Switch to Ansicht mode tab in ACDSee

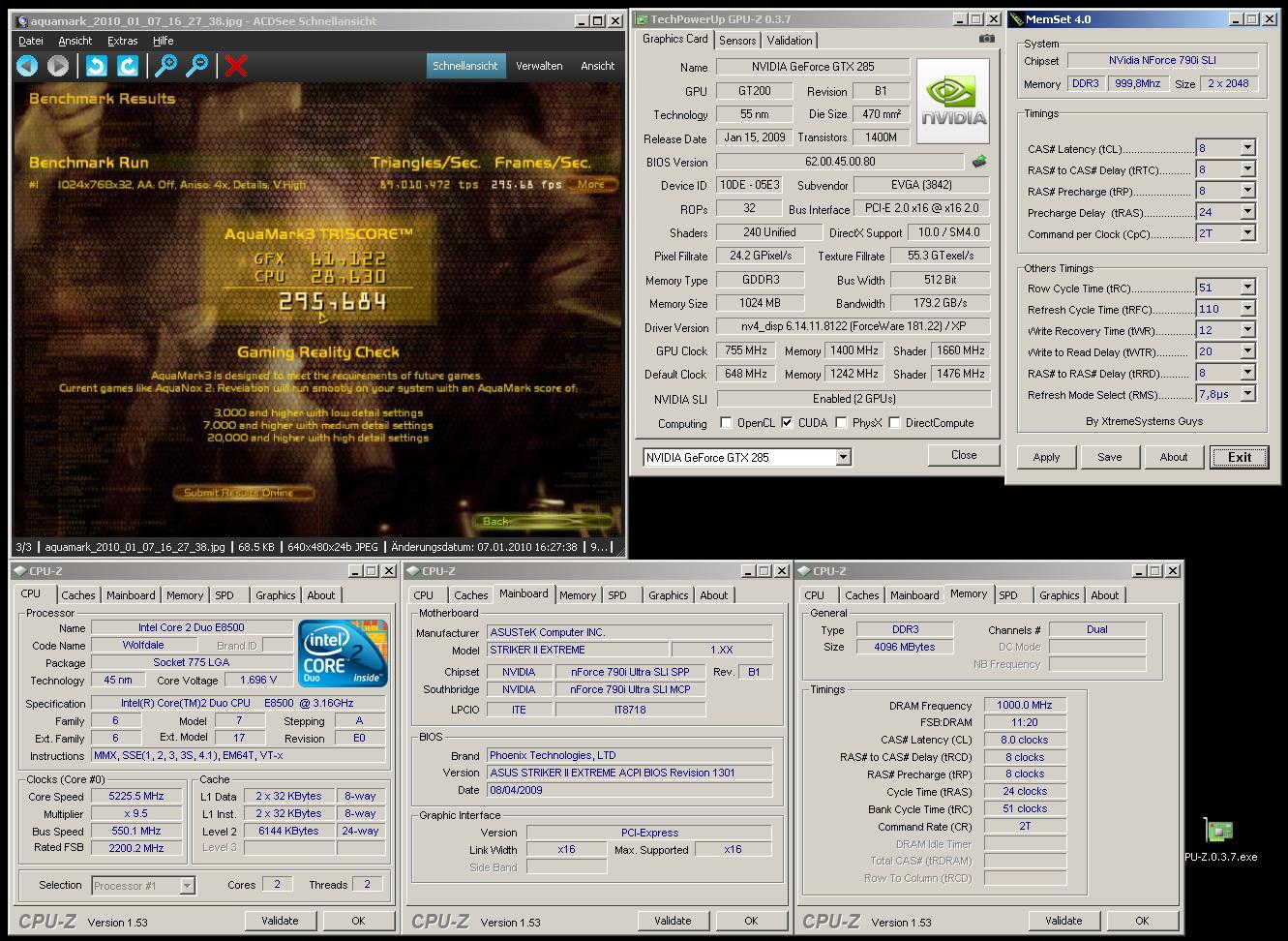coord(598,66)
